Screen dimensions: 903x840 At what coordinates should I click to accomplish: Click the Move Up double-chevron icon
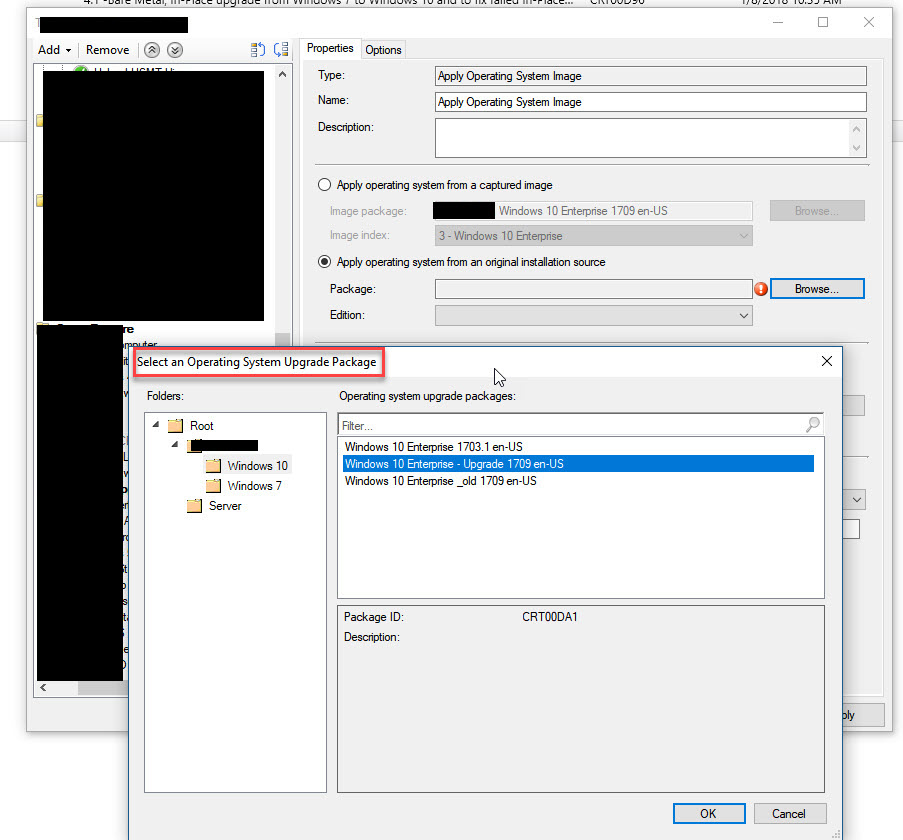(152, 50)
